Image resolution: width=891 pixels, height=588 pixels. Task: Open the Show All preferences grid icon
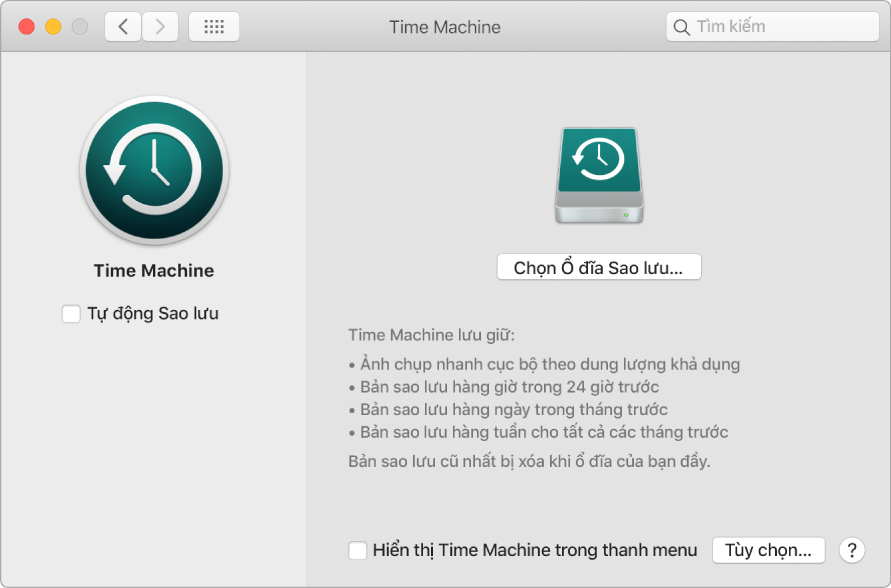click(x=213, y=26)
